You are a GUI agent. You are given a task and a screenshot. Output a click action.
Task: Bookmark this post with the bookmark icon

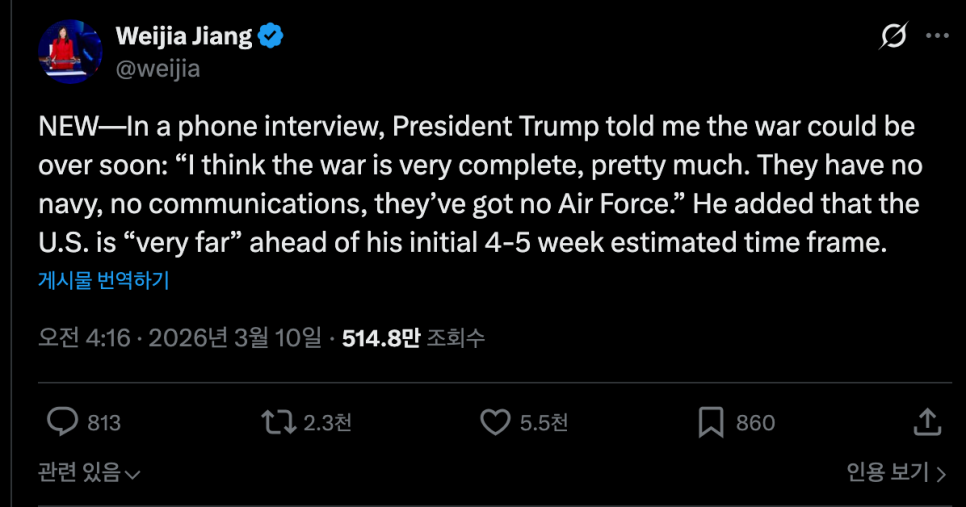710,422
